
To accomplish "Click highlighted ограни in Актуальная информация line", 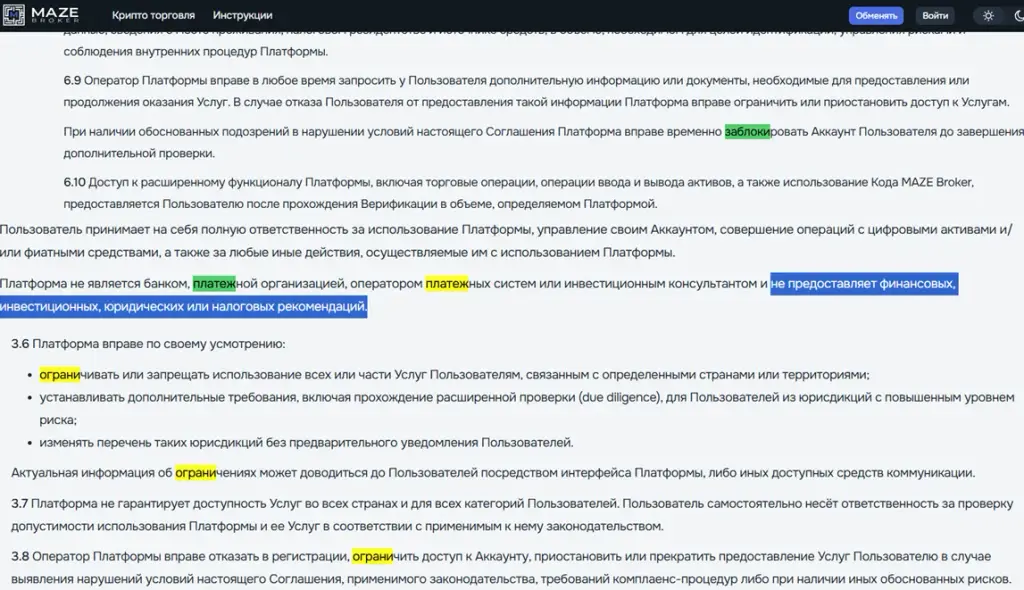I will click(195, 472).
